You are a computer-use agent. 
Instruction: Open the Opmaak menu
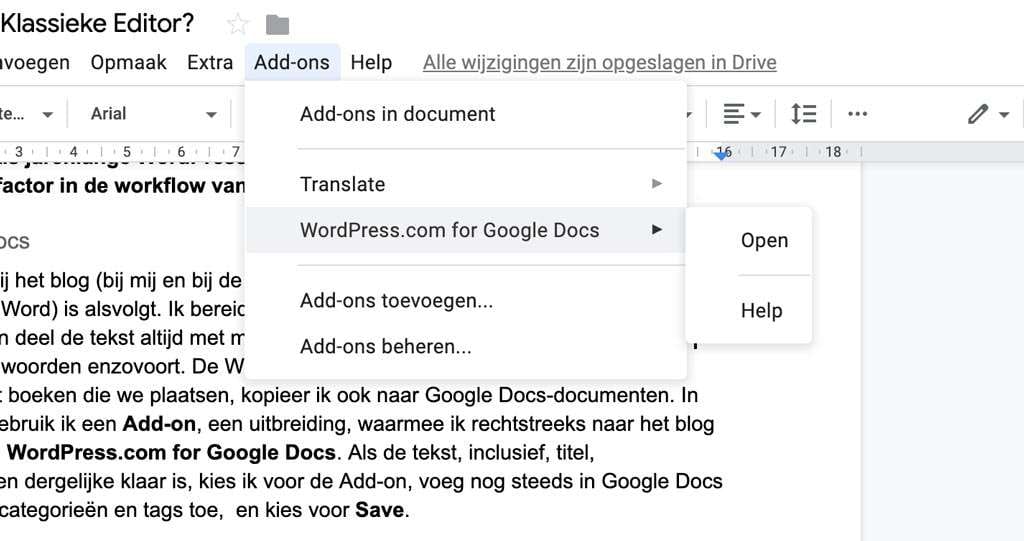129,63
